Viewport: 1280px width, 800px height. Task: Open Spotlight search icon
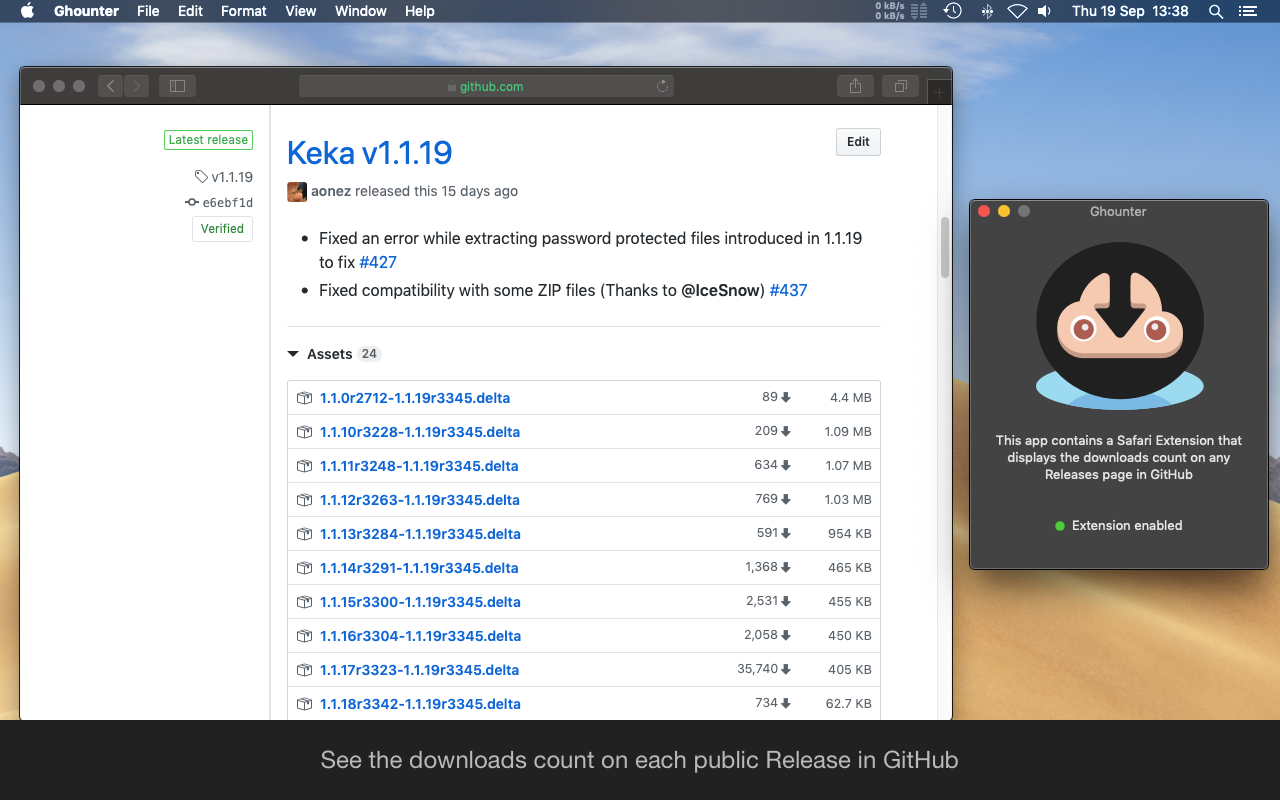(x=1216, y=11)
